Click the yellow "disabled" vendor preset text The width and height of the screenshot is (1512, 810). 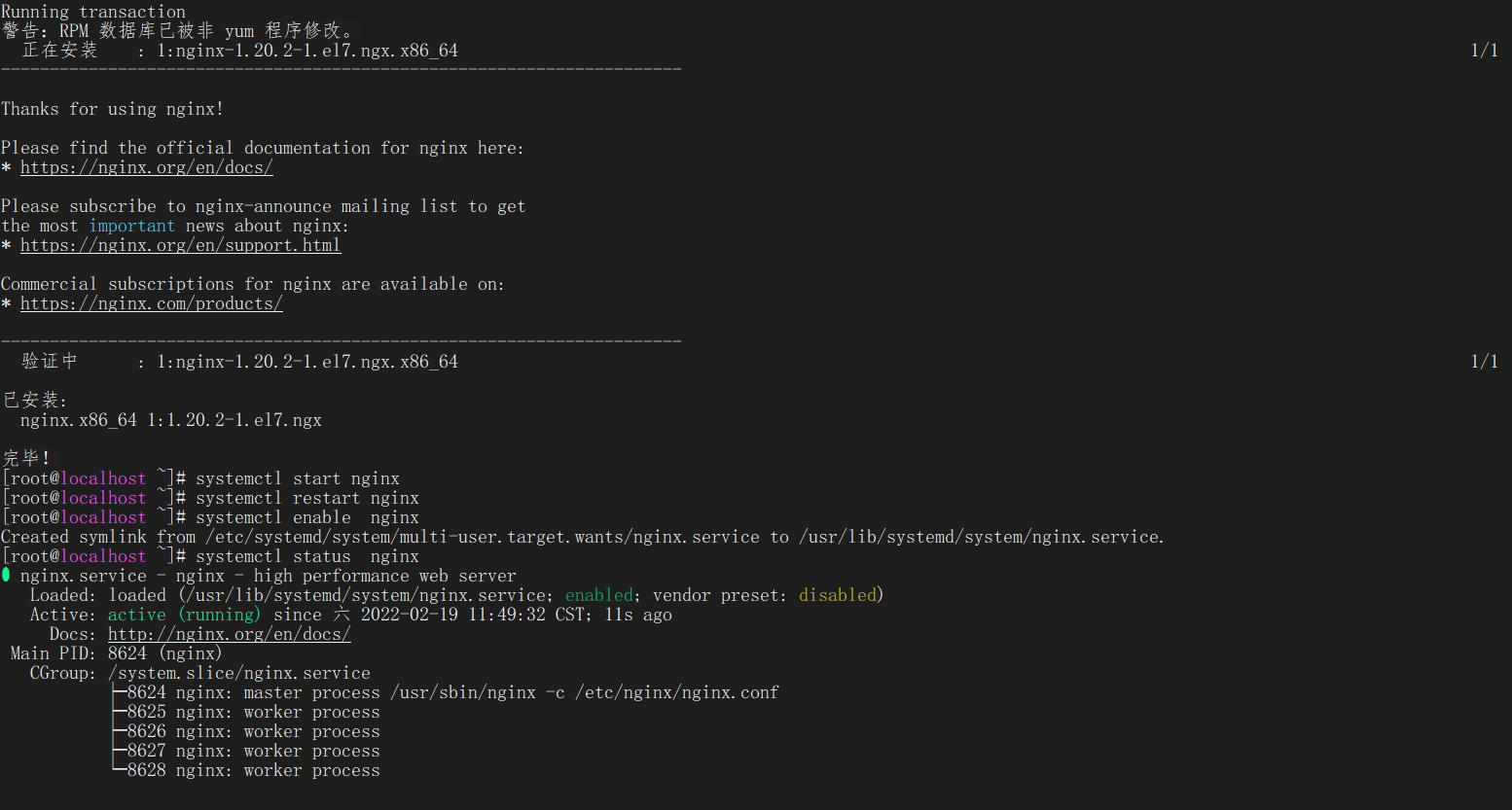pyautogui.click(x=837, y=595)
